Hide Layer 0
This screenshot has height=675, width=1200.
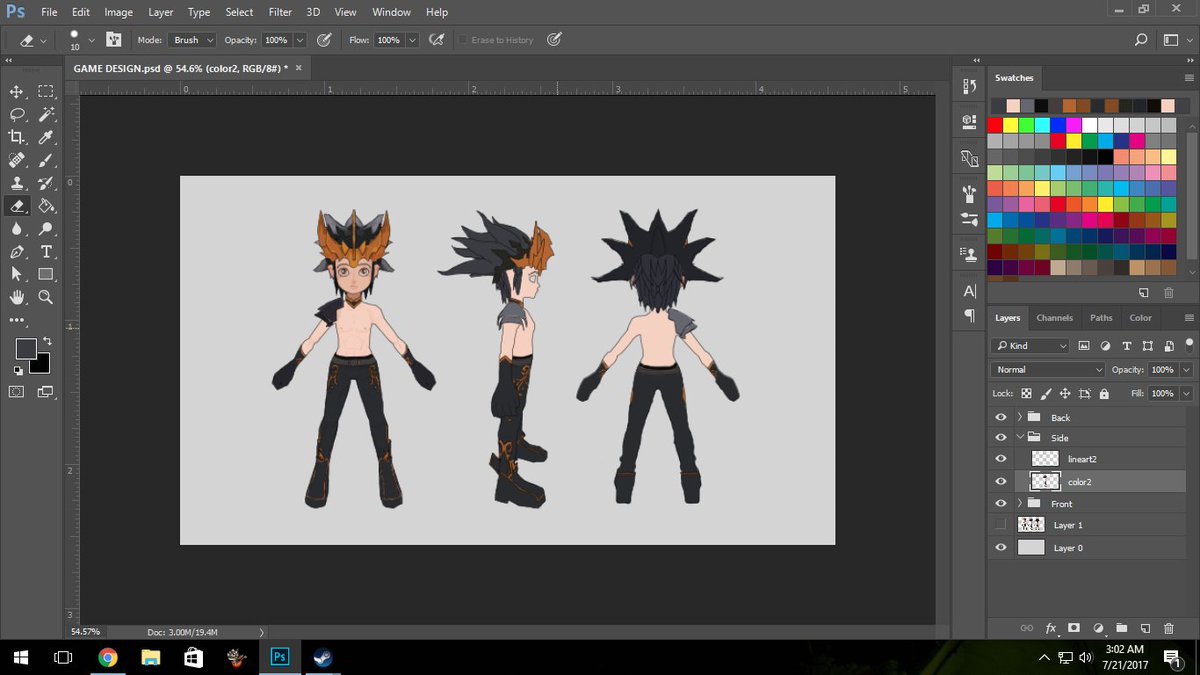coord(1001,547)
